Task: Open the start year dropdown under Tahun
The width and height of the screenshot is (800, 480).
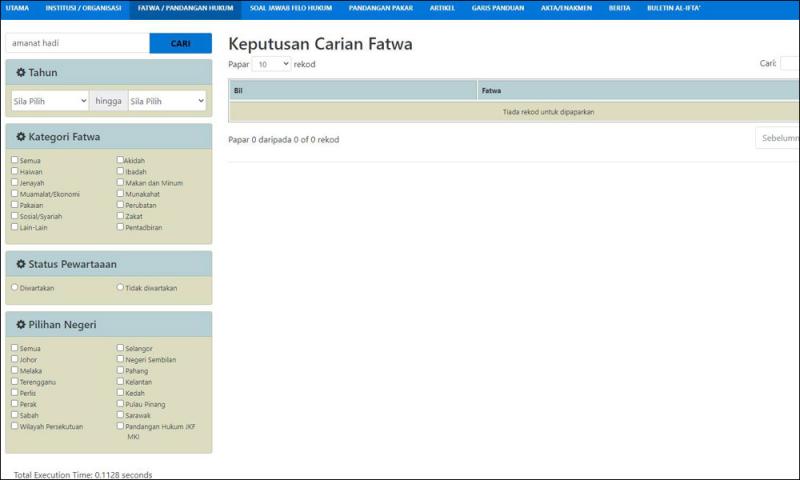Action: click(50, 101)
